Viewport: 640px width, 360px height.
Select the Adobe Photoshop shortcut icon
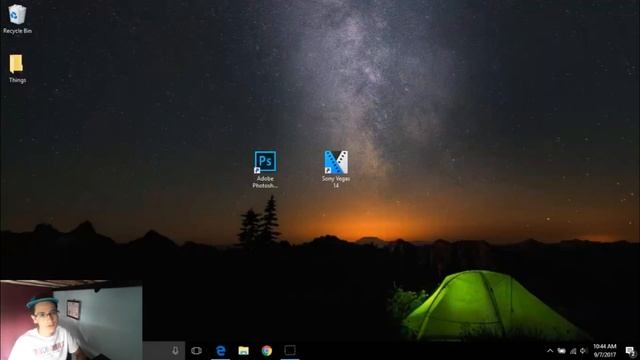coord(265,169)
